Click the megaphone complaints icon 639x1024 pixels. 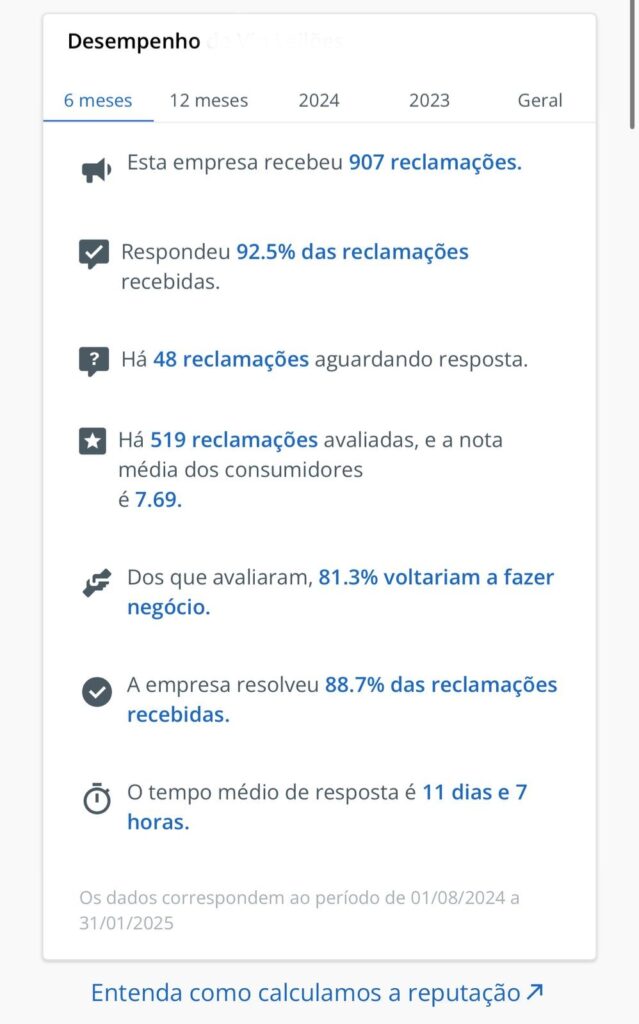point(96,171)
